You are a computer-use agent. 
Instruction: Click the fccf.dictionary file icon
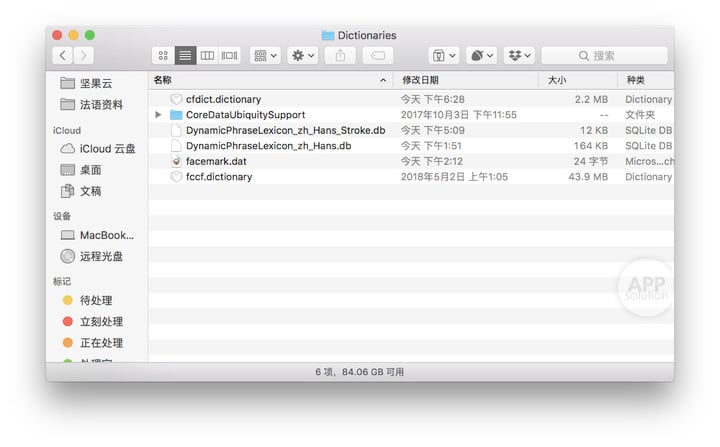pos(176,177)
